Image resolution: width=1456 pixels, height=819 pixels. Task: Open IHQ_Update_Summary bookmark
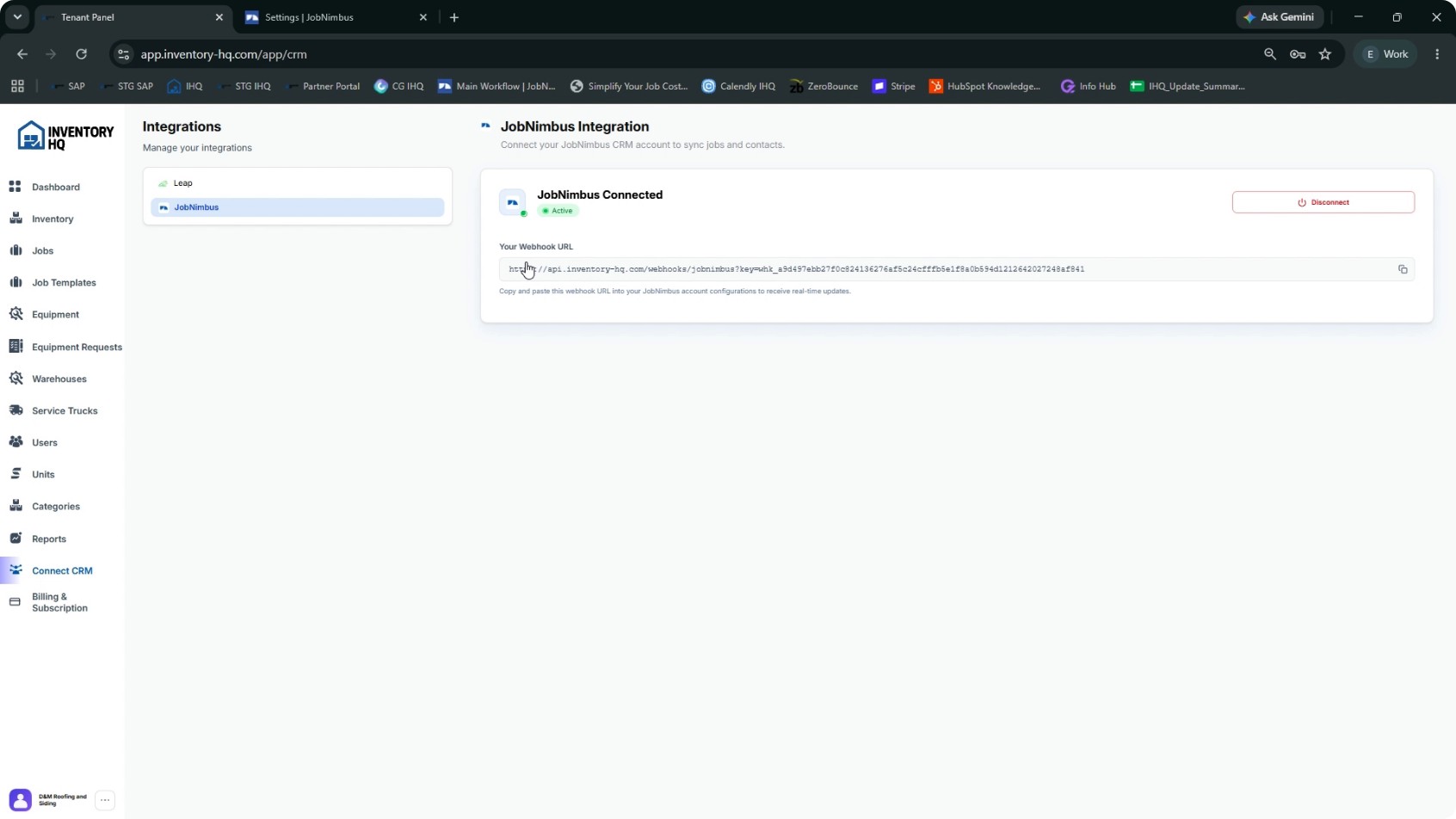1188,86
